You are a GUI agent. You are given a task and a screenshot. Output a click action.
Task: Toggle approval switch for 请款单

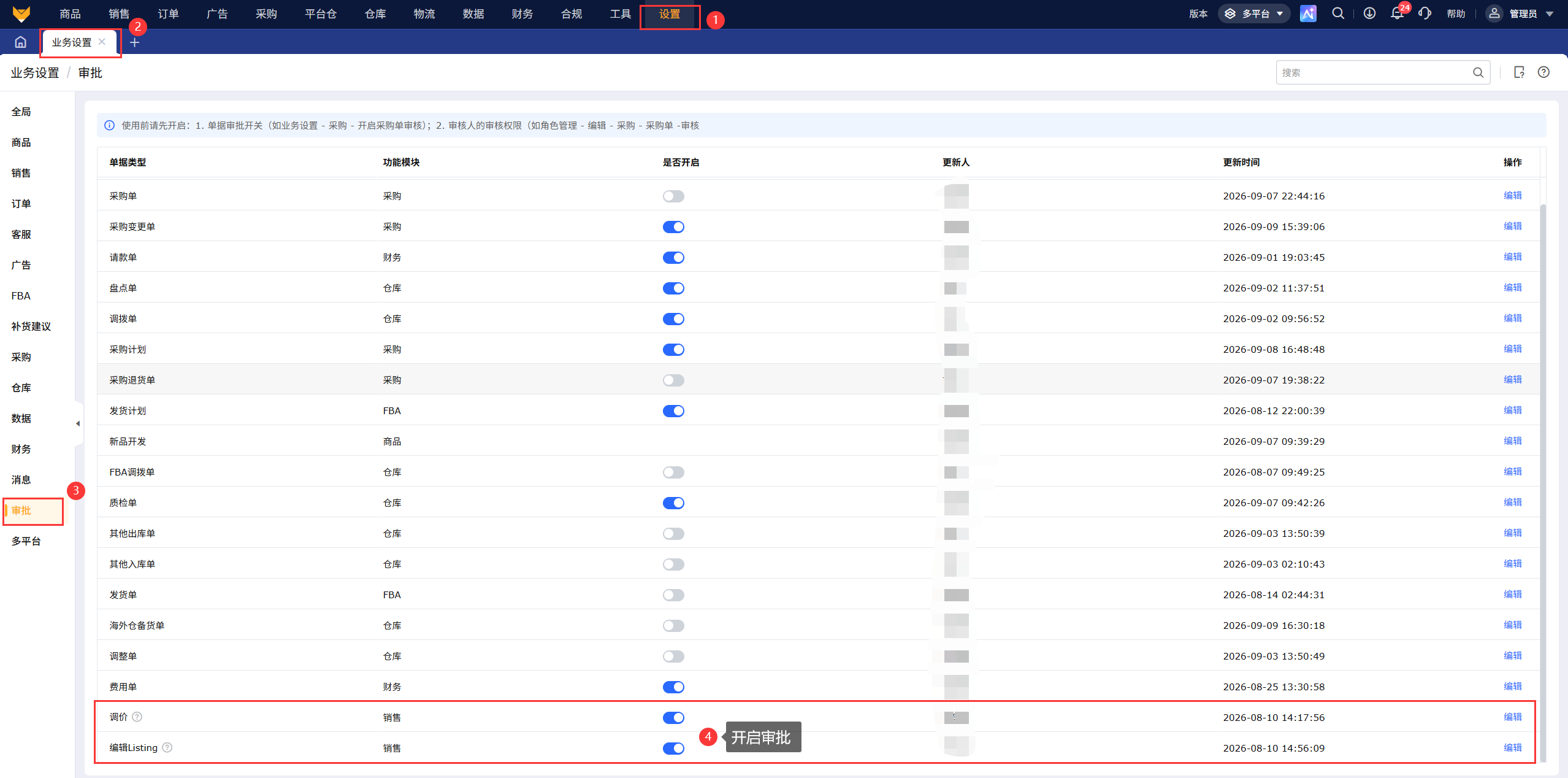[673, 258]
